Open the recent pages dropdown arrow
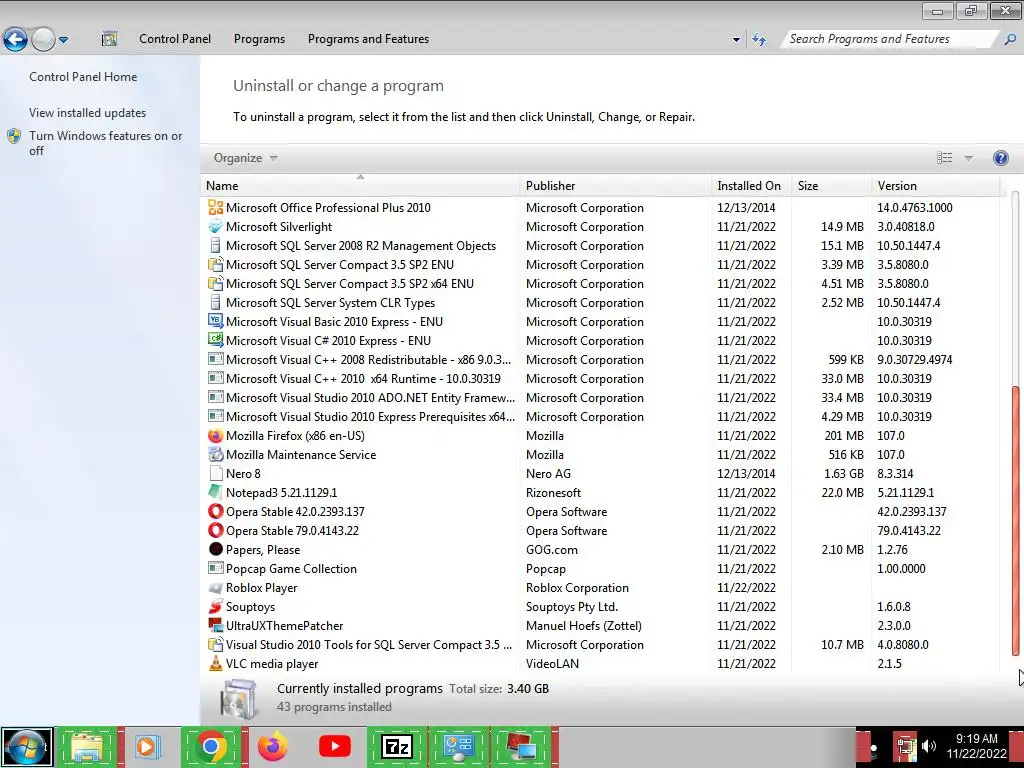 (x=63, y=40)
